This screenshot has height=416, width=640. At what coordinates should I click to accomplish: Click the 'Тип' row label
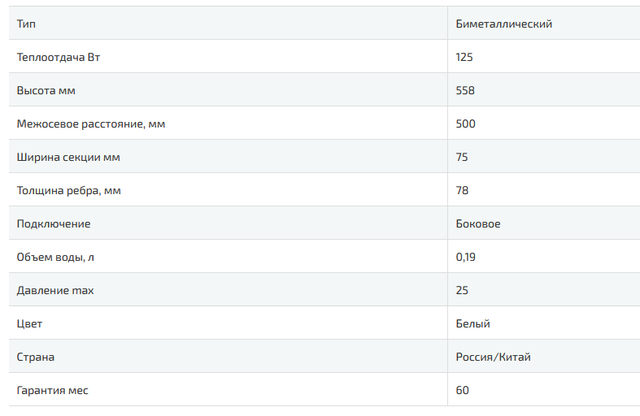[x=27, y=23]
